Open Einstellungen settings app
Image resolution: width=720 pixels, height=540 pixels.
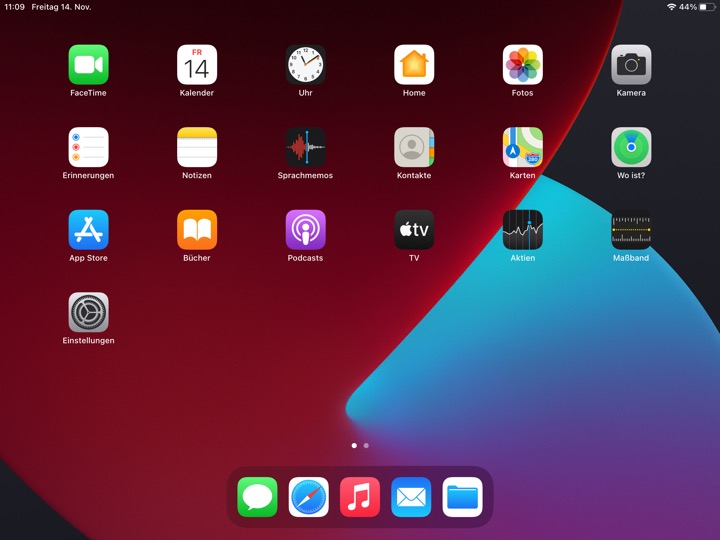(x=89, y=313)
